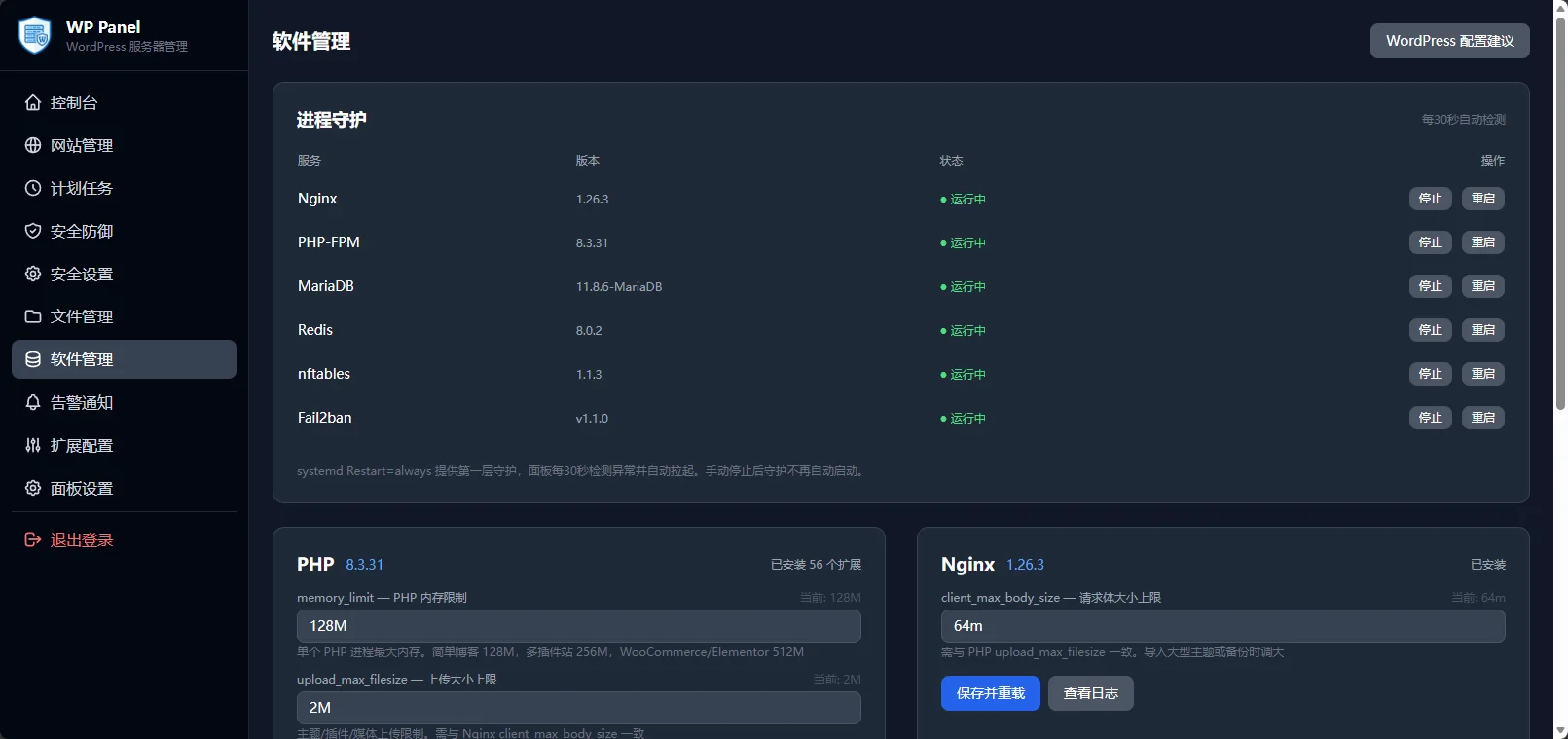
Task: Click the 已安装 56 个扩展 label
Action: click(x=816, y=565)
